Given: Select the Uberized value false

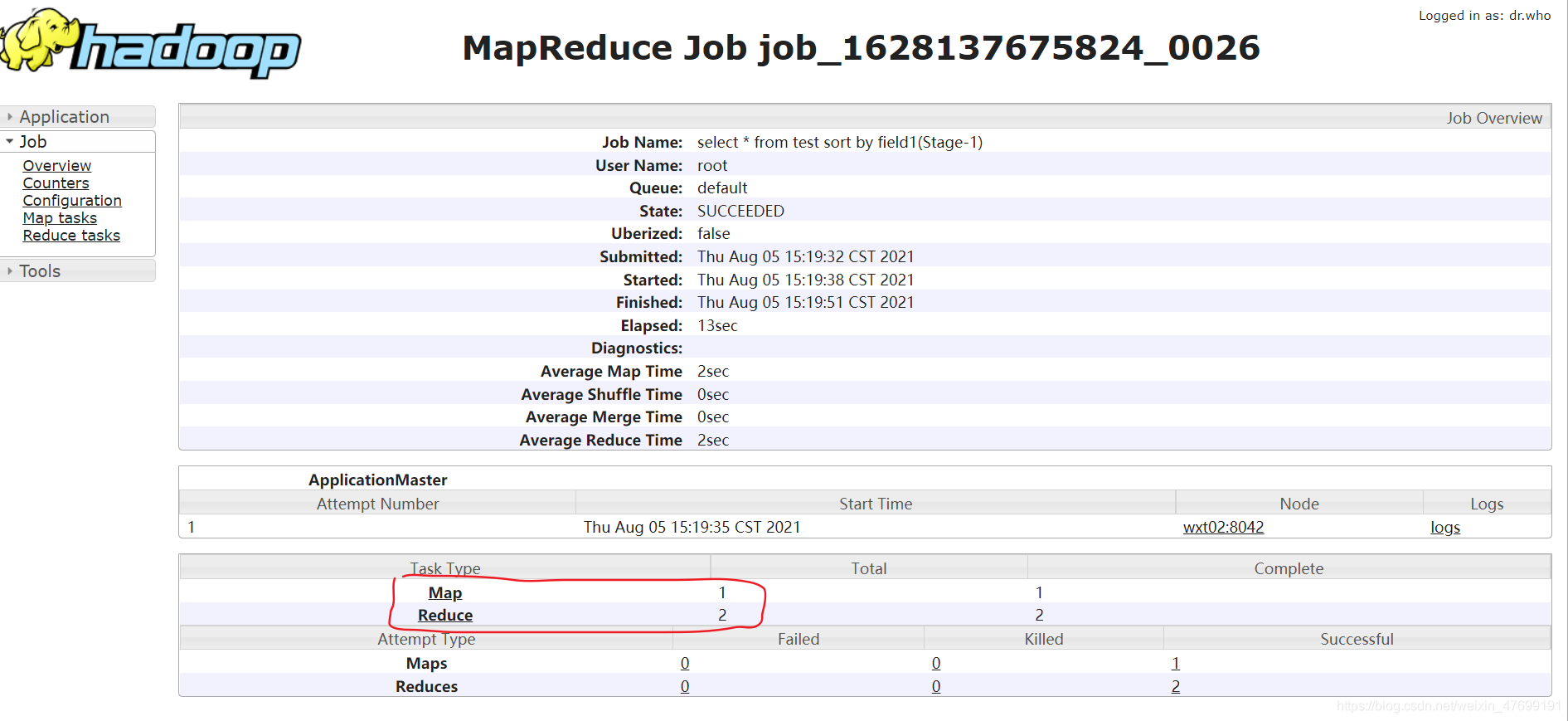Looking at the screenshot, I should pyautogui.click(x=714, y=234).
